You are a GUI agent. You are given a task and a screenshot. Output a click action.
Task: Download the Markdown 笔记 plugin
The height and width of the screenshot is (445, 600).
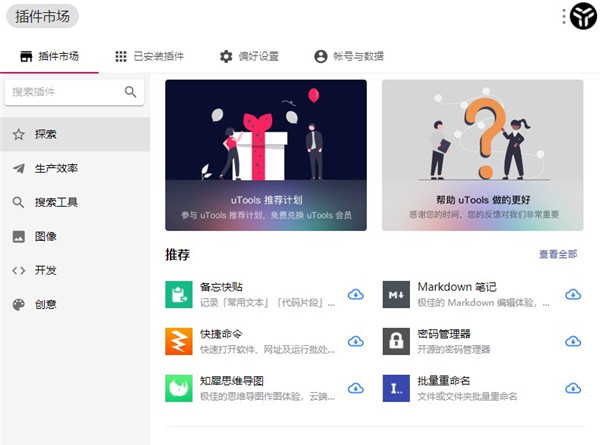(x=573, y=295)
